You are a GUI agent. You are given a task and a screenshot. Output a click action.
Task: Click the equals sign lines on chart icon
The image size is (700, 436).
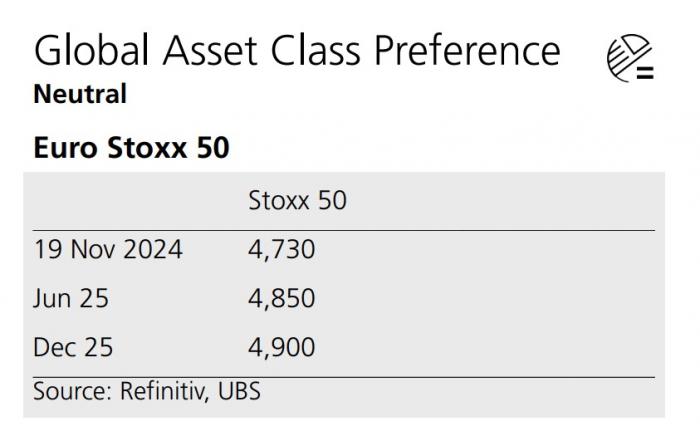coord(645,72)
